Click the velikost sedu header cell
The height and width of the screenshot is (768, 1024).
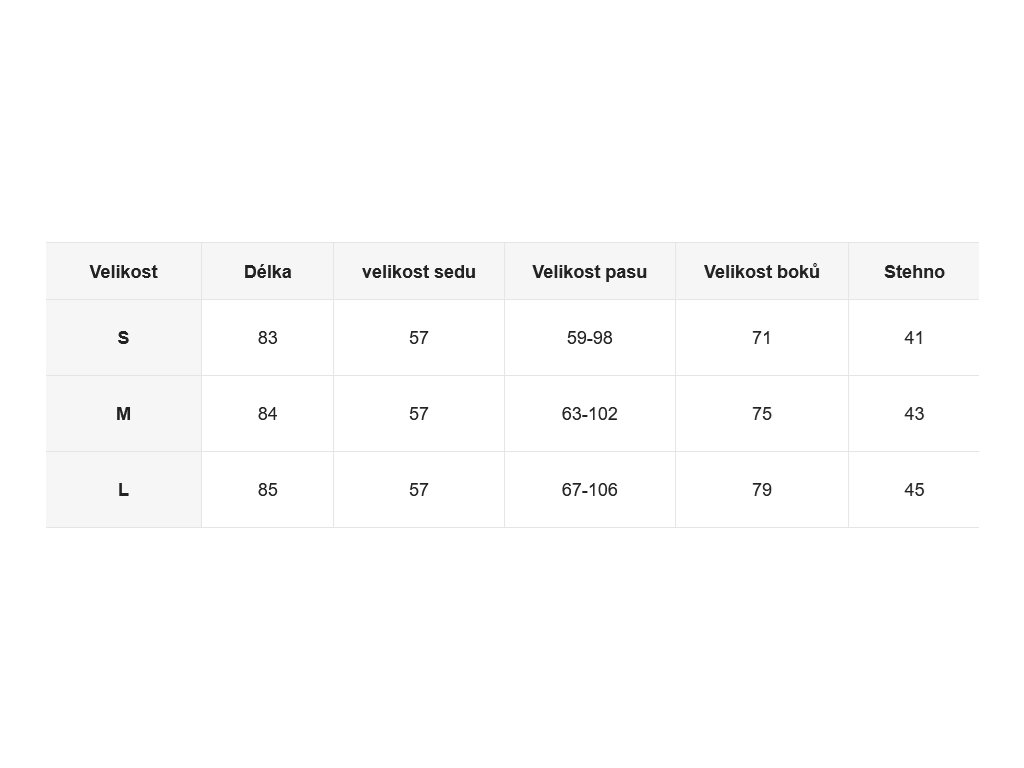(x=419, y=272)
